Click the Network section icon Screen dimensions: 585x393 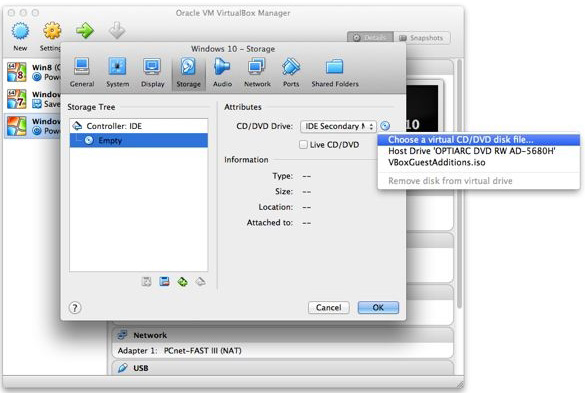122,335
